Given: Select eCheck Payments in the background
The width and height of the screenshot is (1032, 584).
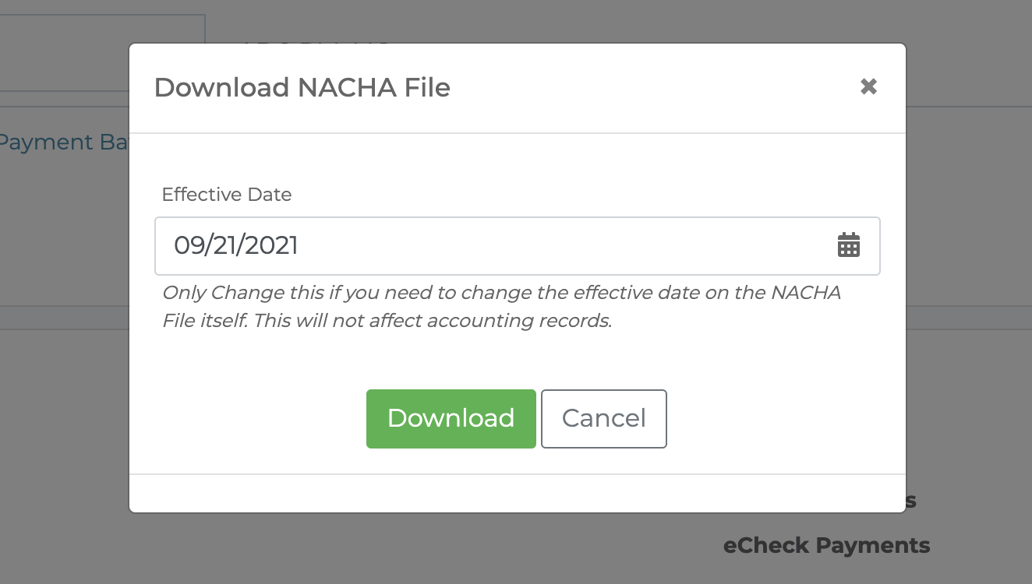Looking at the screenshot, I should click(x=827, y=545).
